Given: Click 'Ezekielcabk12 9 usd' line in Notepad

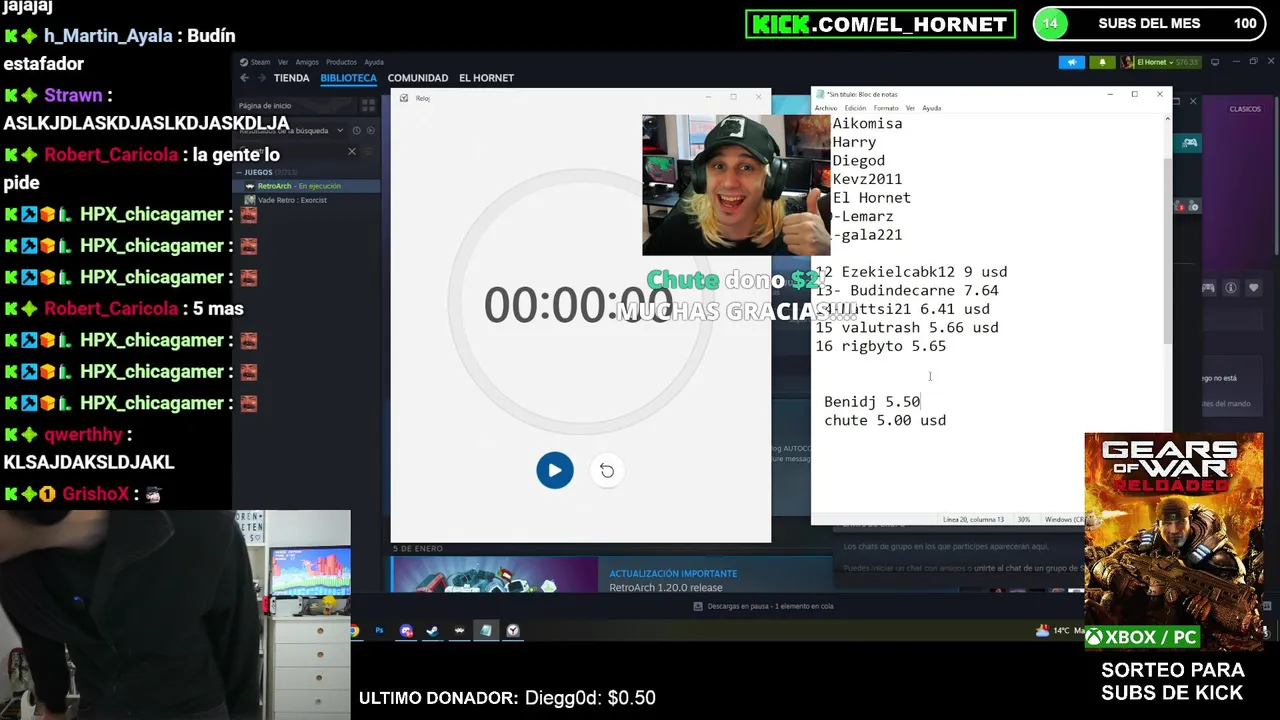Looking at the screenshot, I should pyautogui.click(x=911, y=272).
